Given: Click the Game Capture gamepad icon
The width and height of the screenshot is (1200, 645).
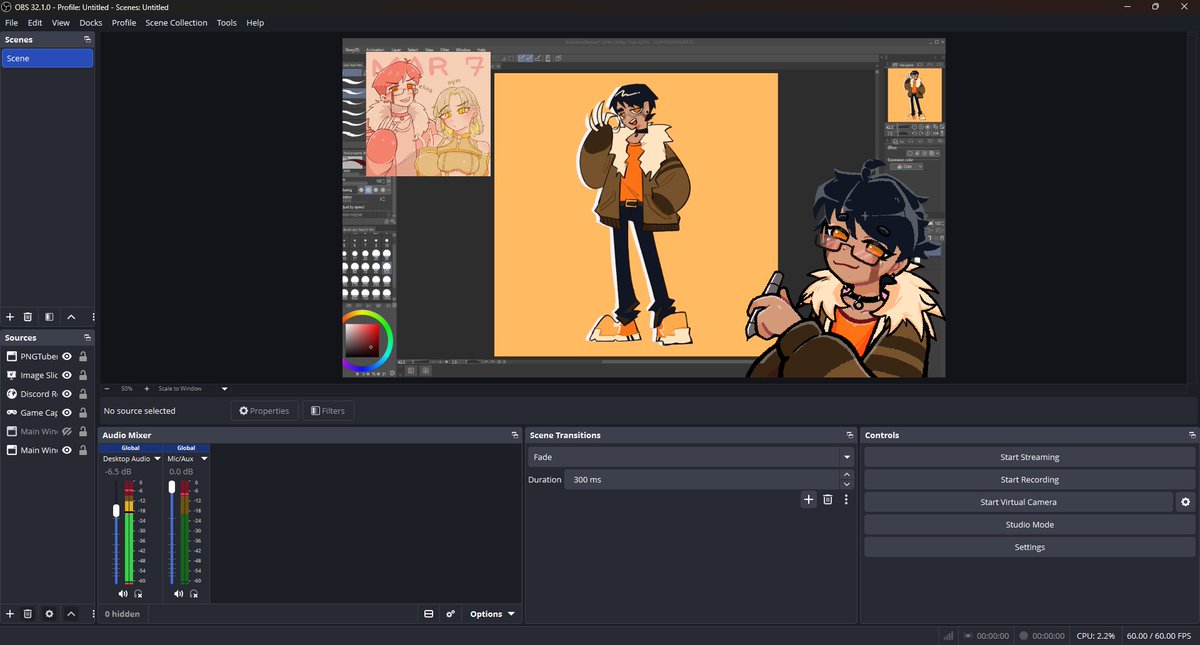Looking at the screenshot, I should [12, 413].
